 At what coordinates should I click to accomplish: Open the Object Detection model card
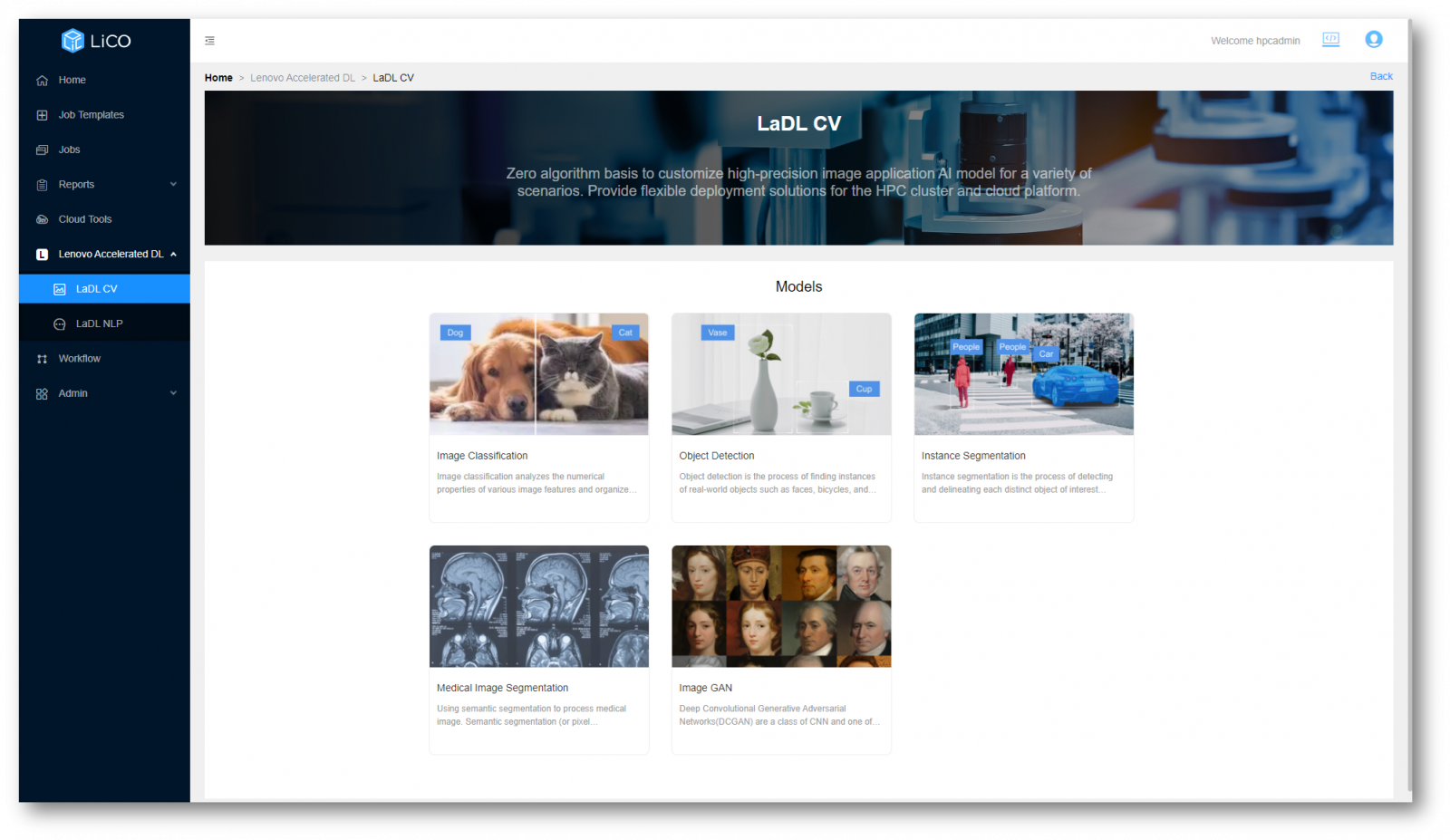(780, 417)
